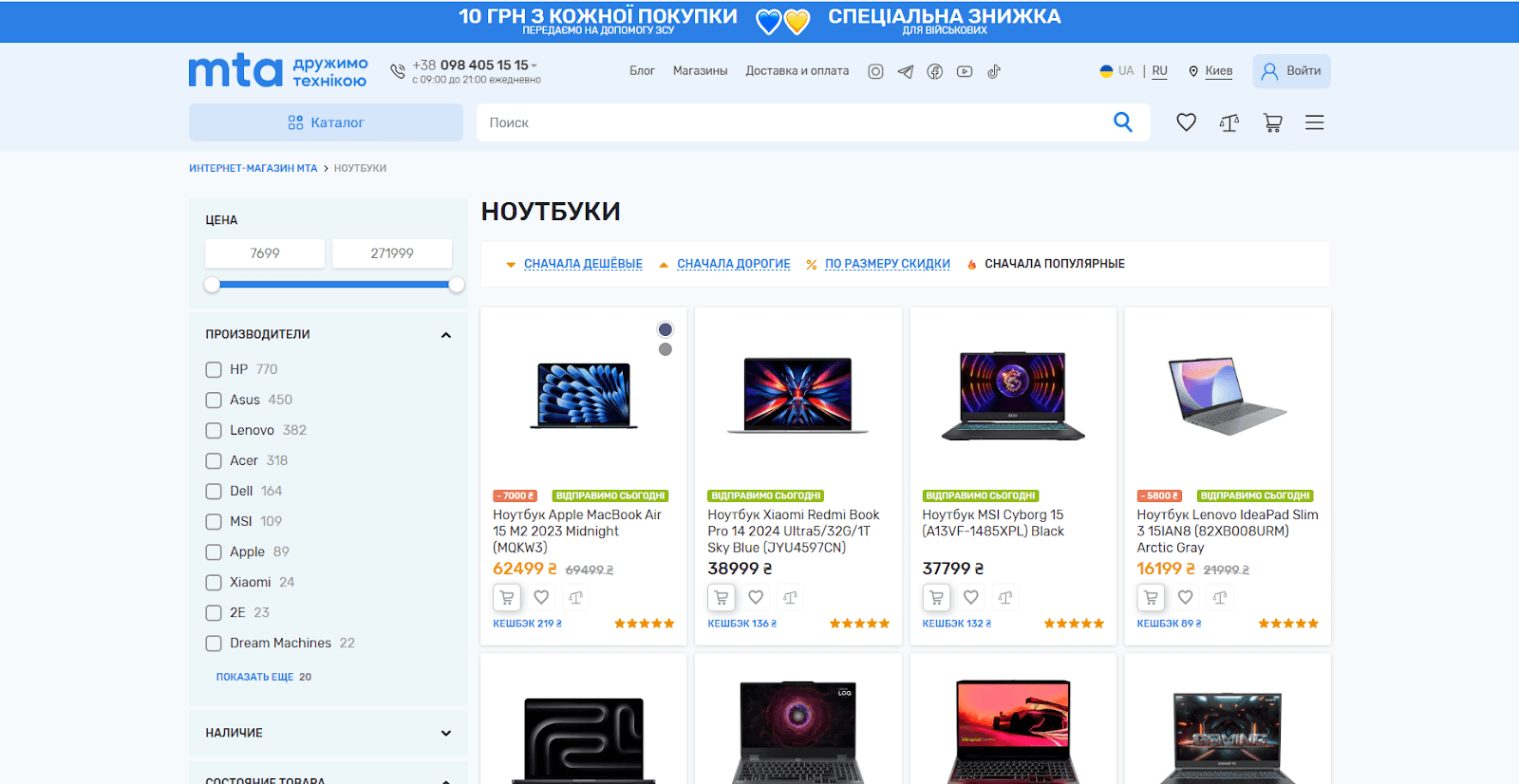Viewport: 1519px width, 784px height.
Task: Sort by Сначала дешёвые
Action: point(583,264)
